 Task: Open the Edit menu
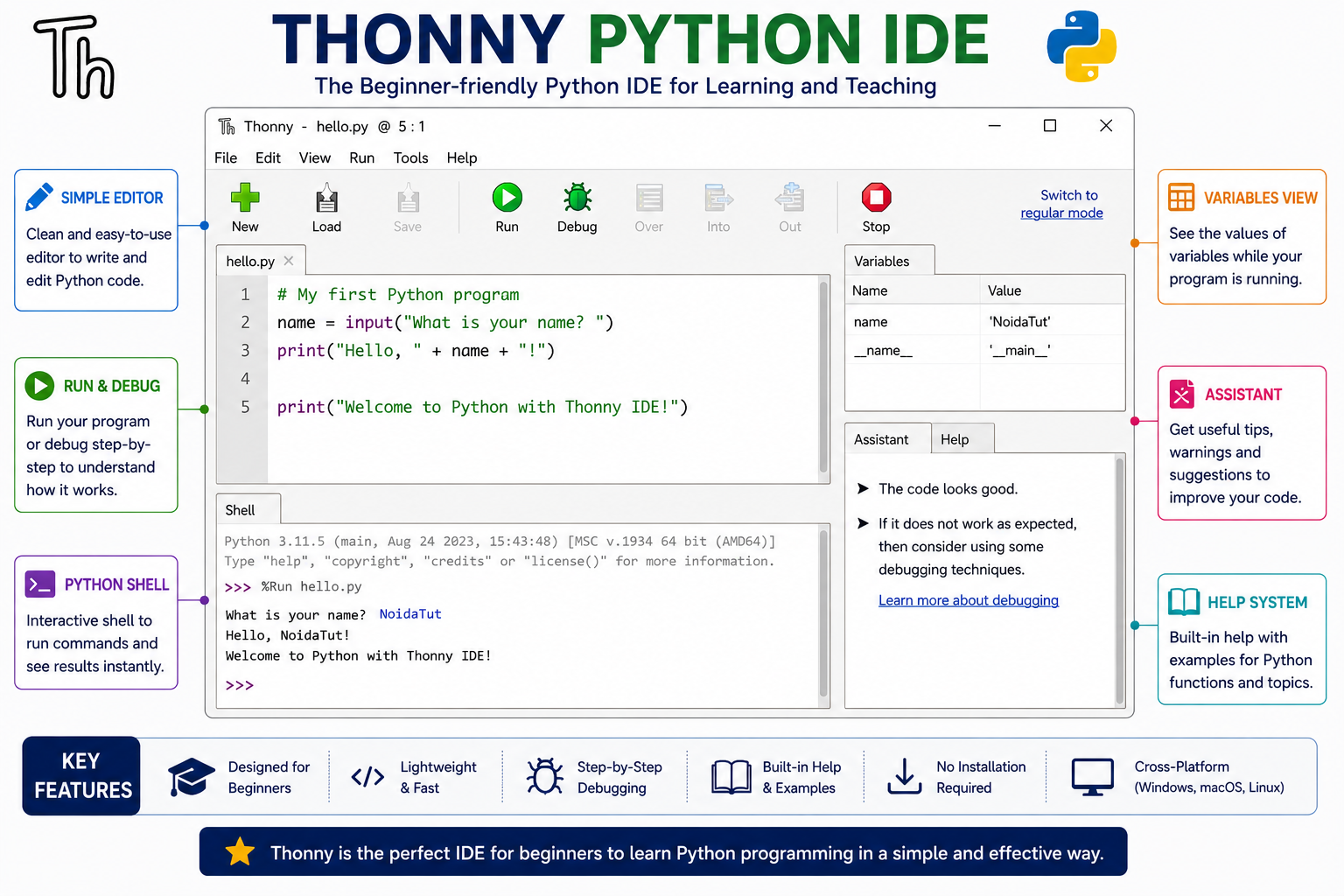268,157
